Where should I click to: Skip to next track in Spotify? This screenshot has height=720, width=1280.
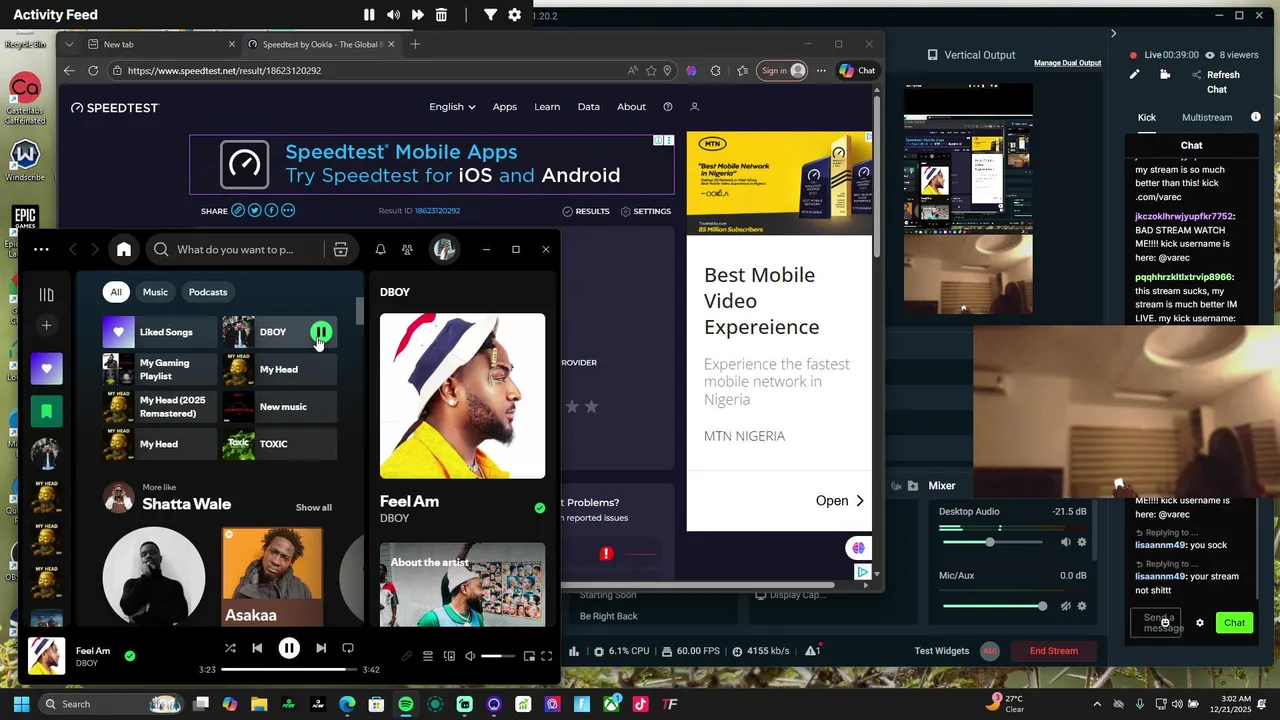coord(321,648)
